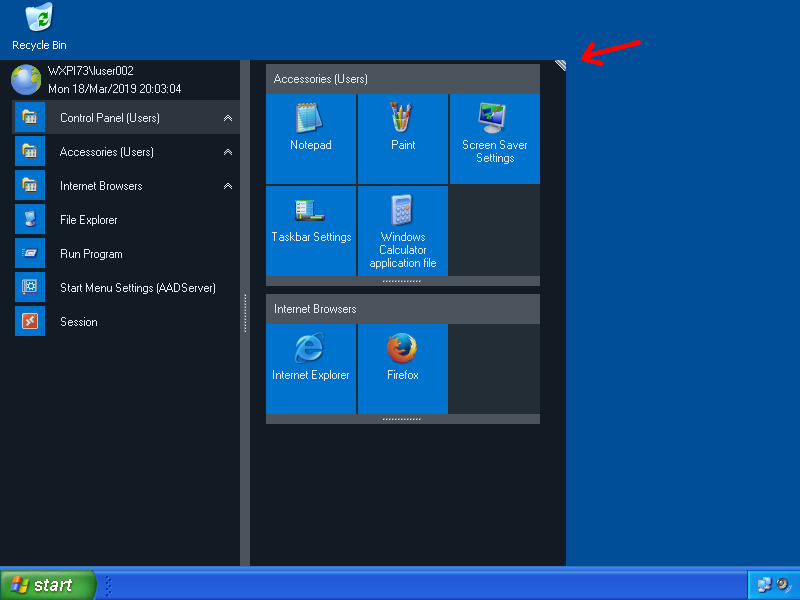Launch Windows Calculator application file

click(x=403, y=231)
